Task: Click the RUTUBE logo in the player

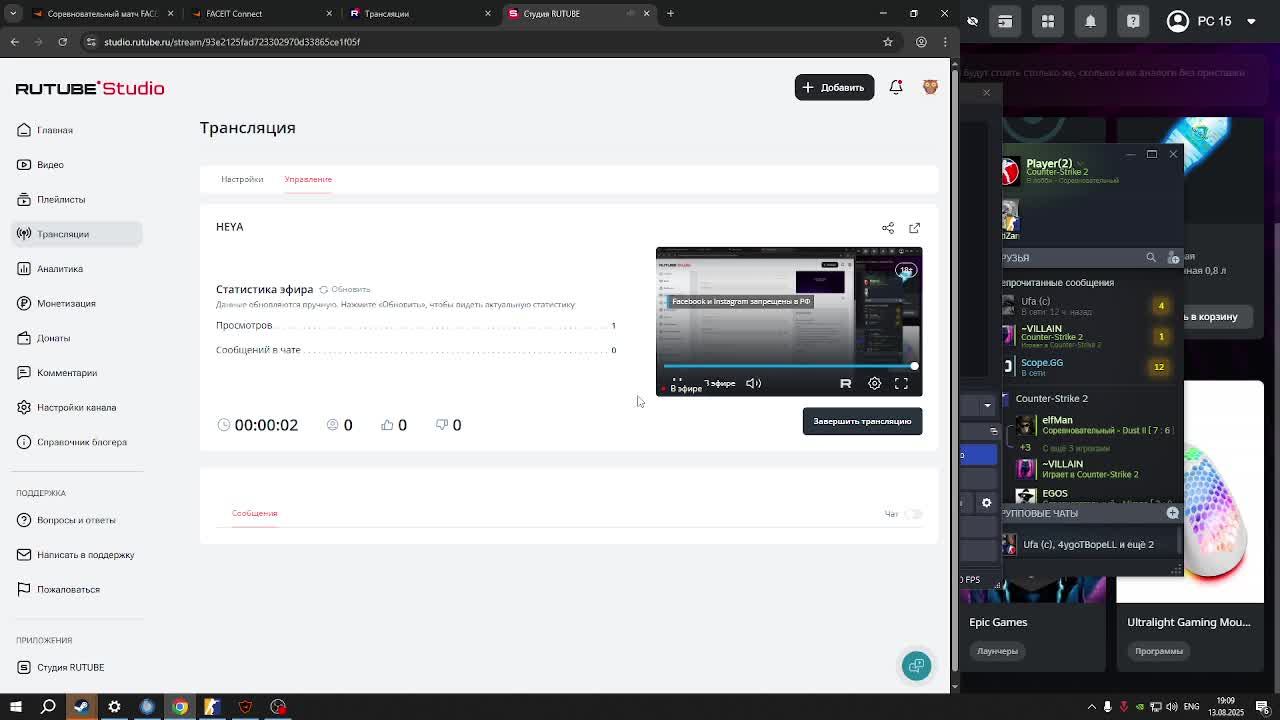Action: (x=846, y=383)
